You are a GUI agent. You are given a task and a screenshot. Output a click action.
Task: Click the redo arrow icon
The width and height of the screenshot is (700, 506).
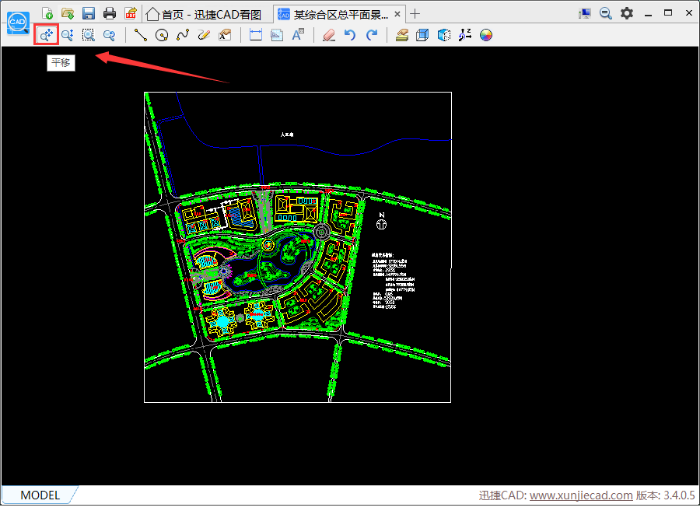coord(372,35)
